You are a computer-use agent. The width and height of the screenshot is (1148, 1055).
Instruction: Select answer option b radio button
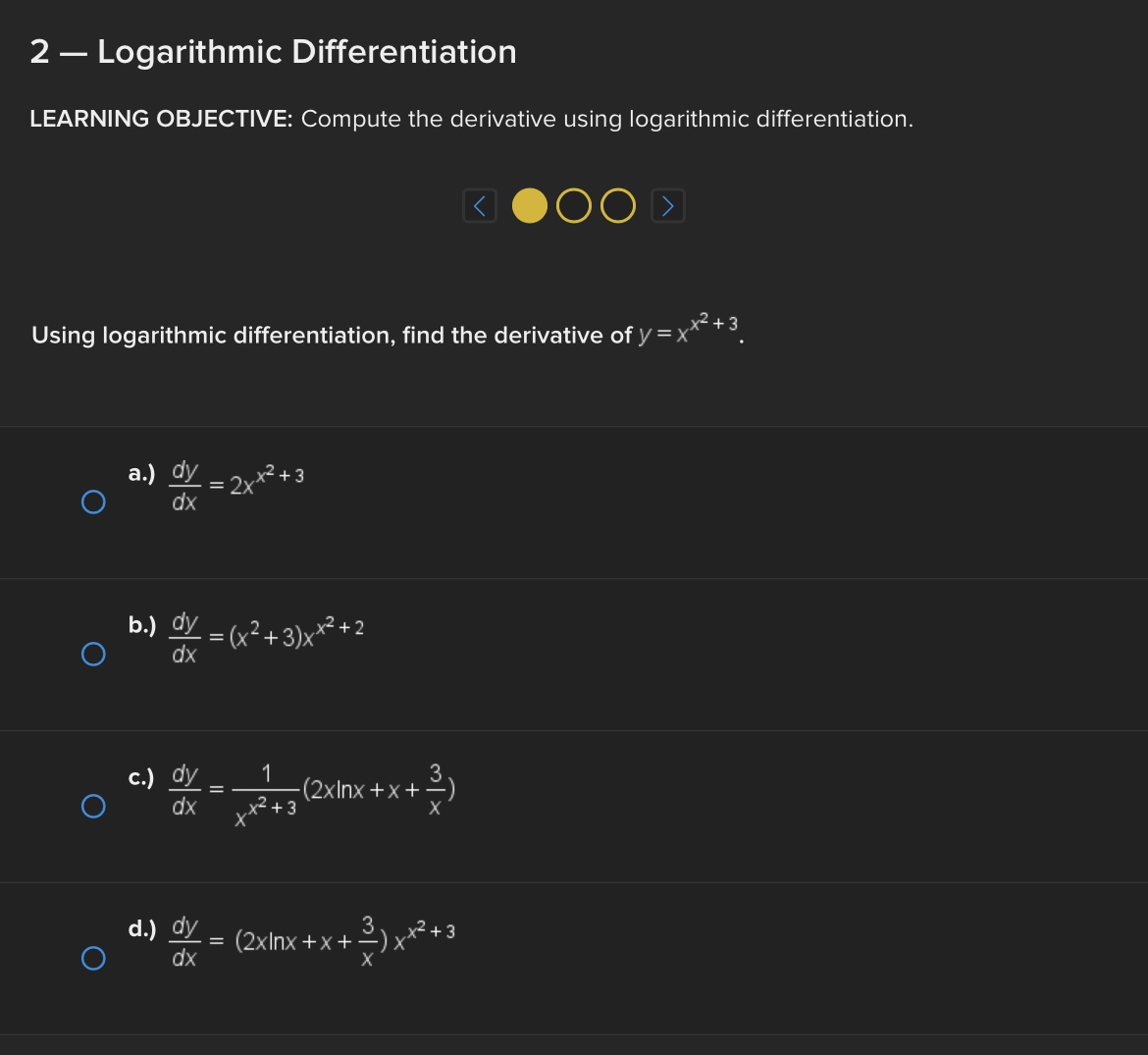tap(93, 653)
